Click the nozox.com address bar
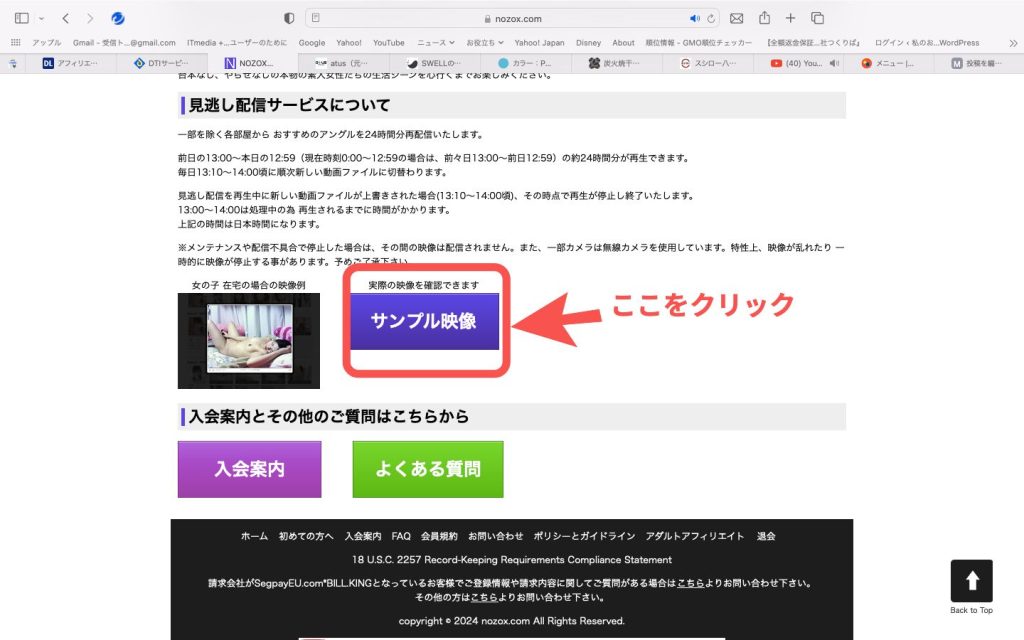Image resolution: width=1024 pixels, height=640 pixels. 510,18
